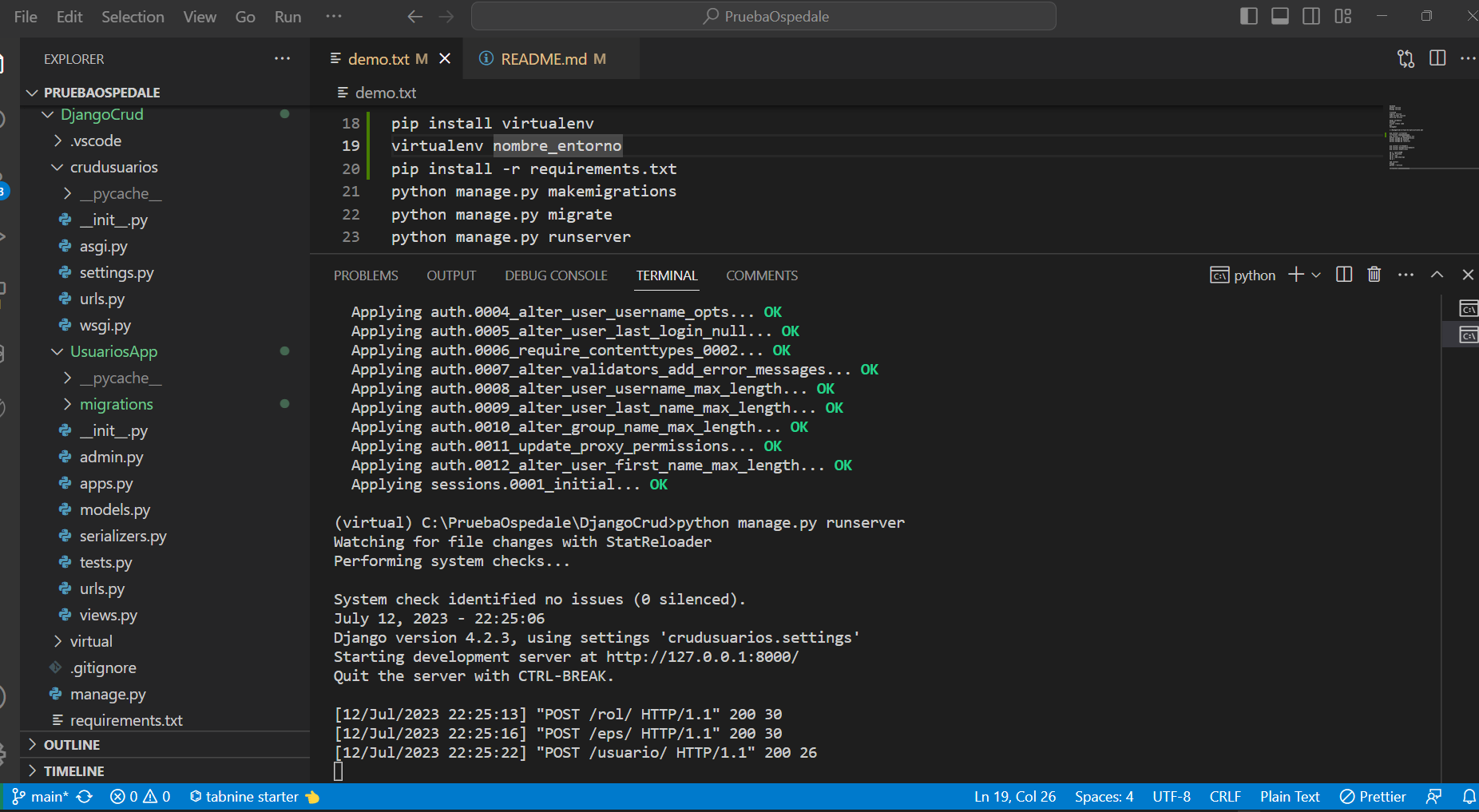Split the terminal panel
Screen dimensions: 1479x812
coord(1344,275)
